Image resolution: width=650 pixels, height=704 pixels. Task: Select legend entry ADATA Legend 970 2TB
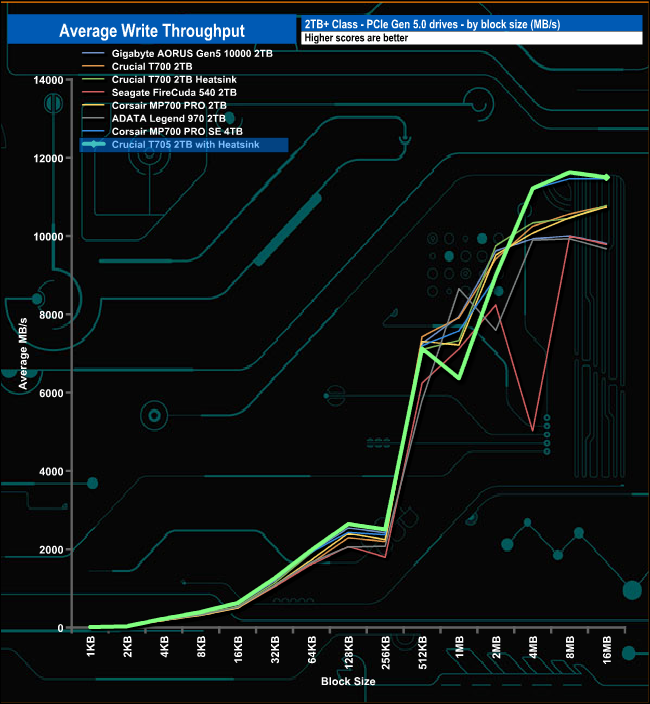(x=168, y=119)
